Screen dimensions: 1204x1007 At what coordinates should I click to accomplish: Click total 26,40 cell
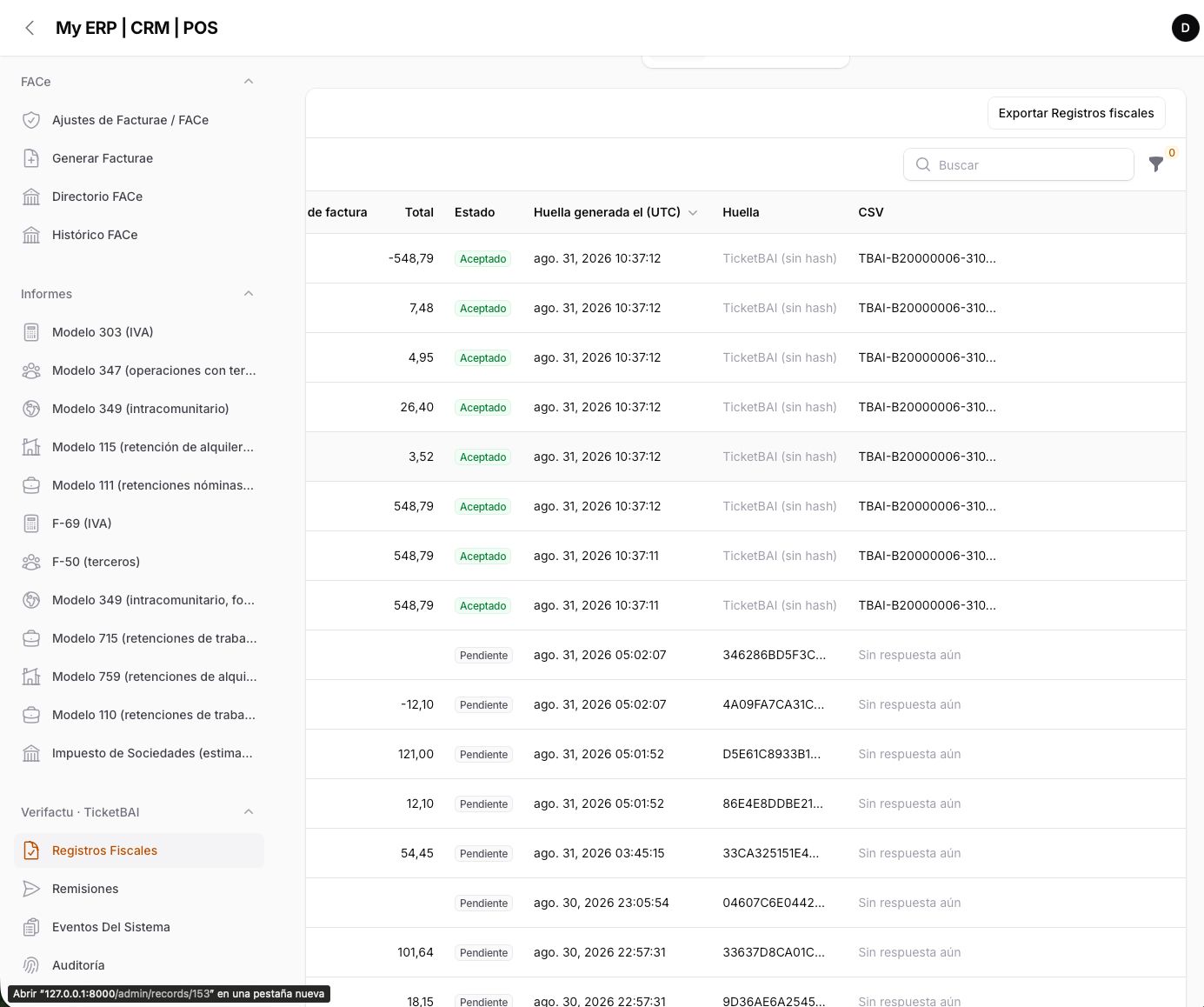[x=417, y=407]
